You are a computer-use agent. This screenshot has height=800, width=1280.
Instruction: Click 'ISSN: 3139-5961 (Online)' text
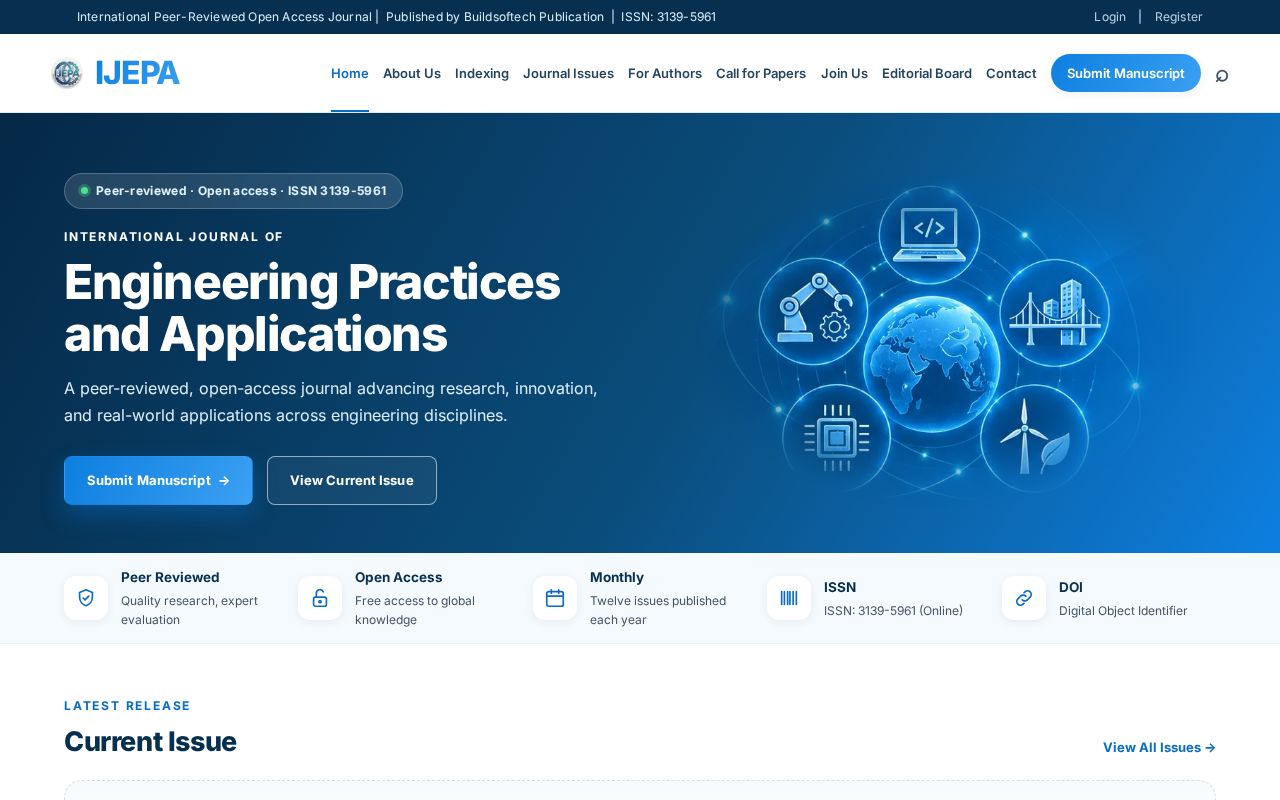pos(893,610)
